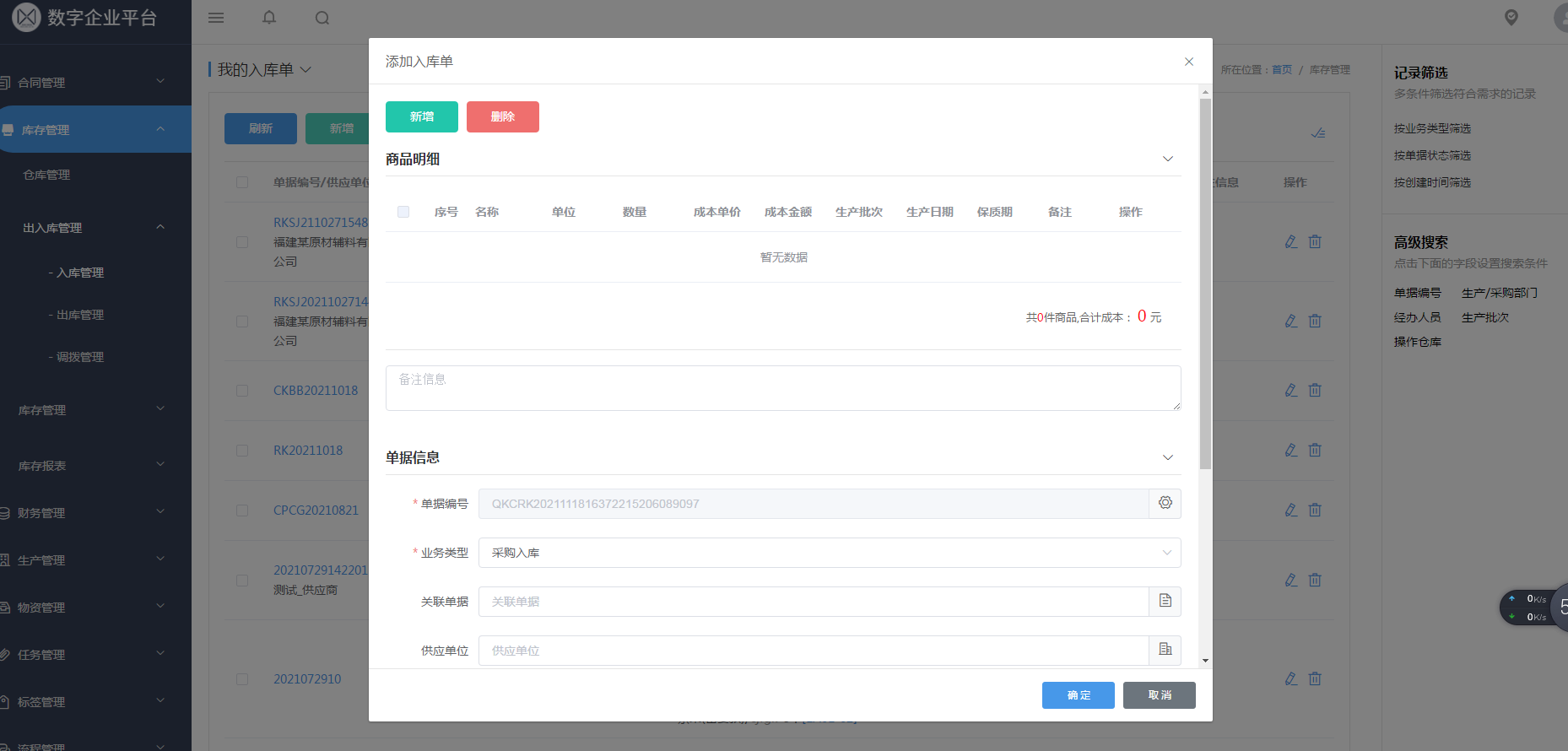Click the green 新增 button in dialog
The height and width of the screenshot is (751, 1568).
(x=421, y=116)
